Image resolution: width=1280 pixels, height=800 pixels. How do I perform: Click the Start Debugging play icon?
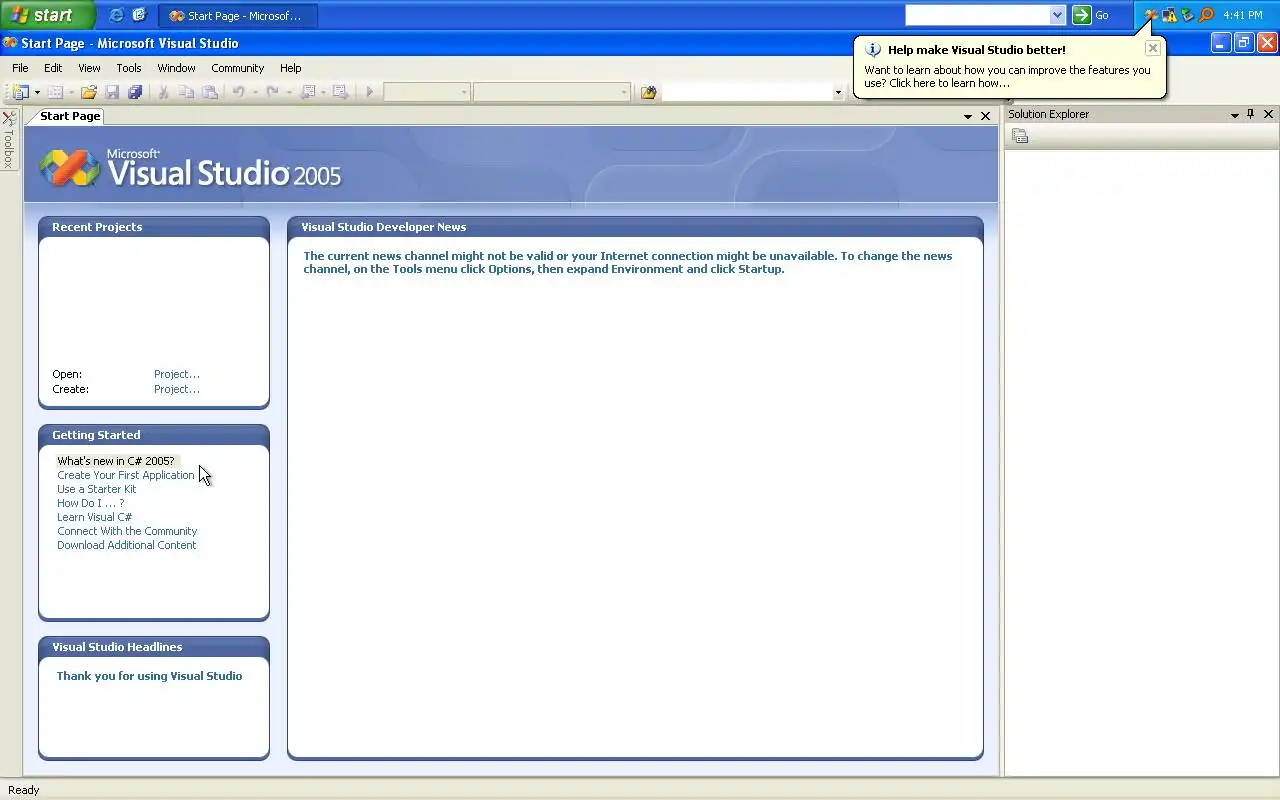[369, 92]
